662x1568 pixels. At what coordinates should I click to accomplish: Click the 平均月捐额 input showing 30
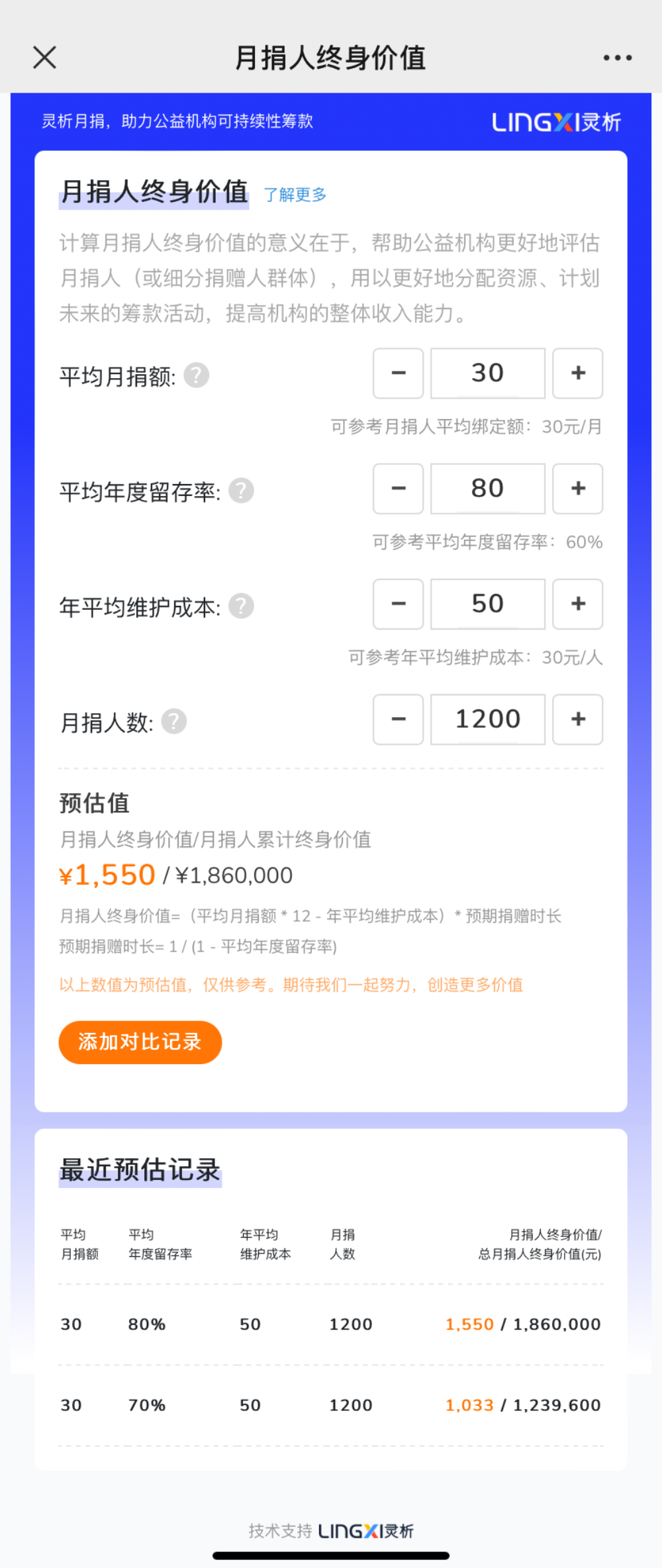click(488, 373)
